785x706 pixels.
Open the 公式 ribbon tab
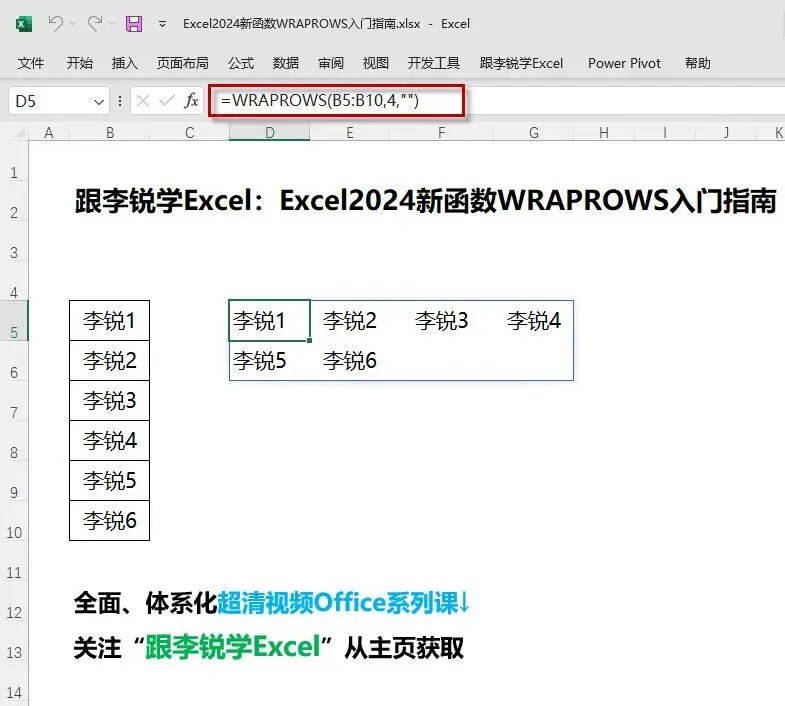241,63
